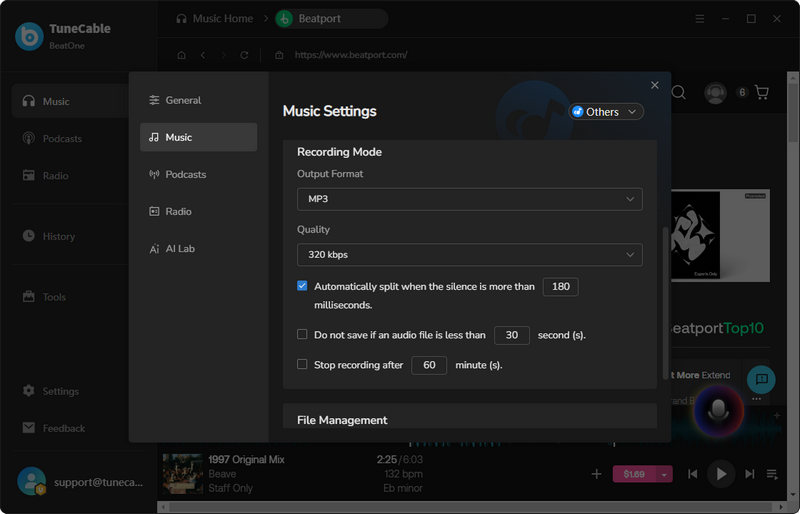Click the 1997 Original Mix album thumbnail
This screenshot has height=514, width=800.
click(183, 474)
